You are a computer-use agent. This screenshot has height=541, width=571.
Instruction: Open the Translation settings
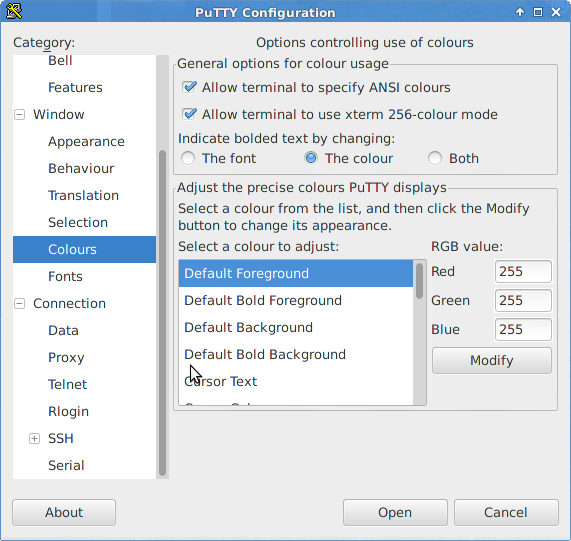(x=84, y=196)
